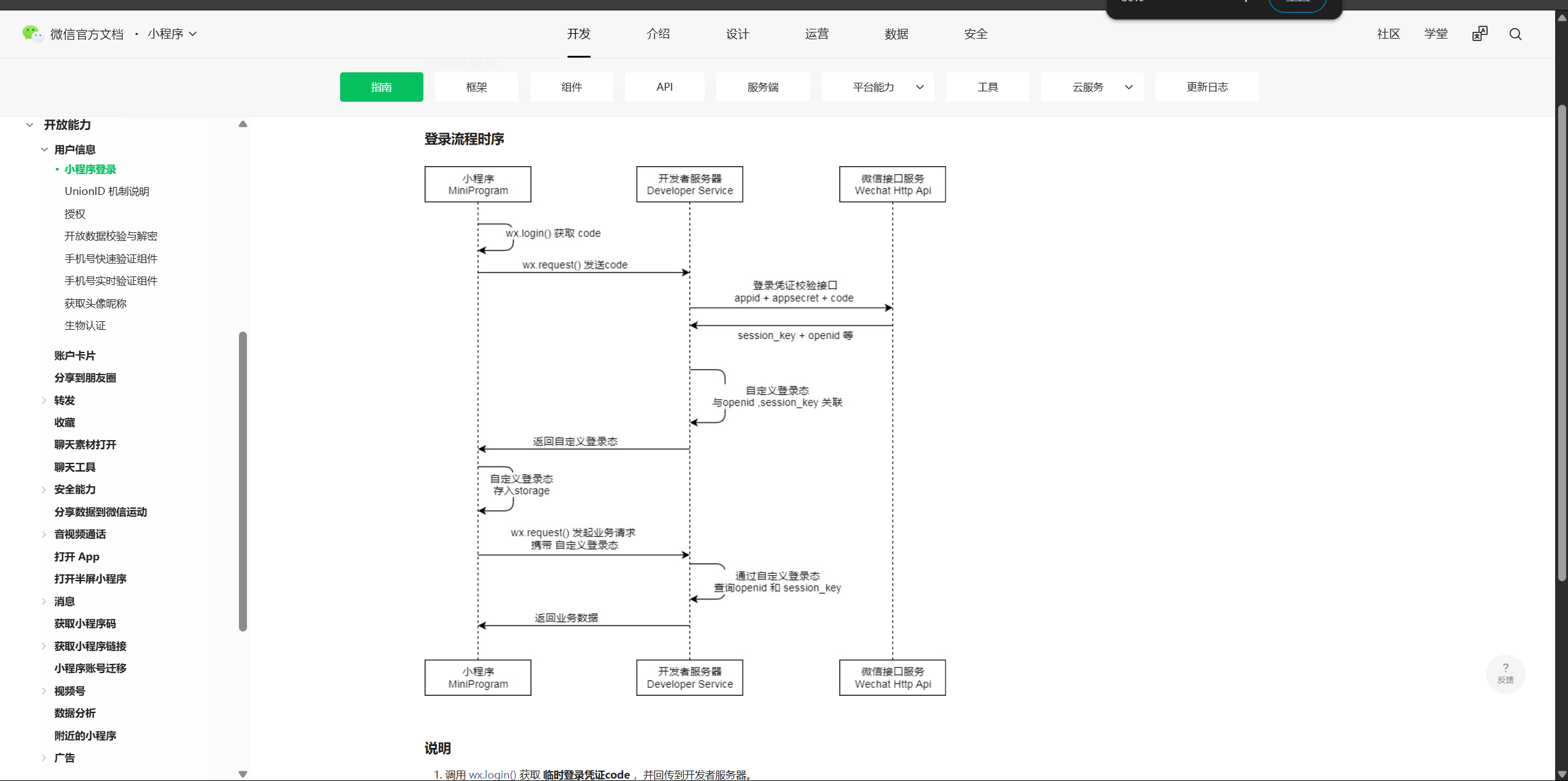Open 获取小程序码 sidebar item
Image resolution: width=1568 pixels, height=781 pixels.
tap(85, 623)
